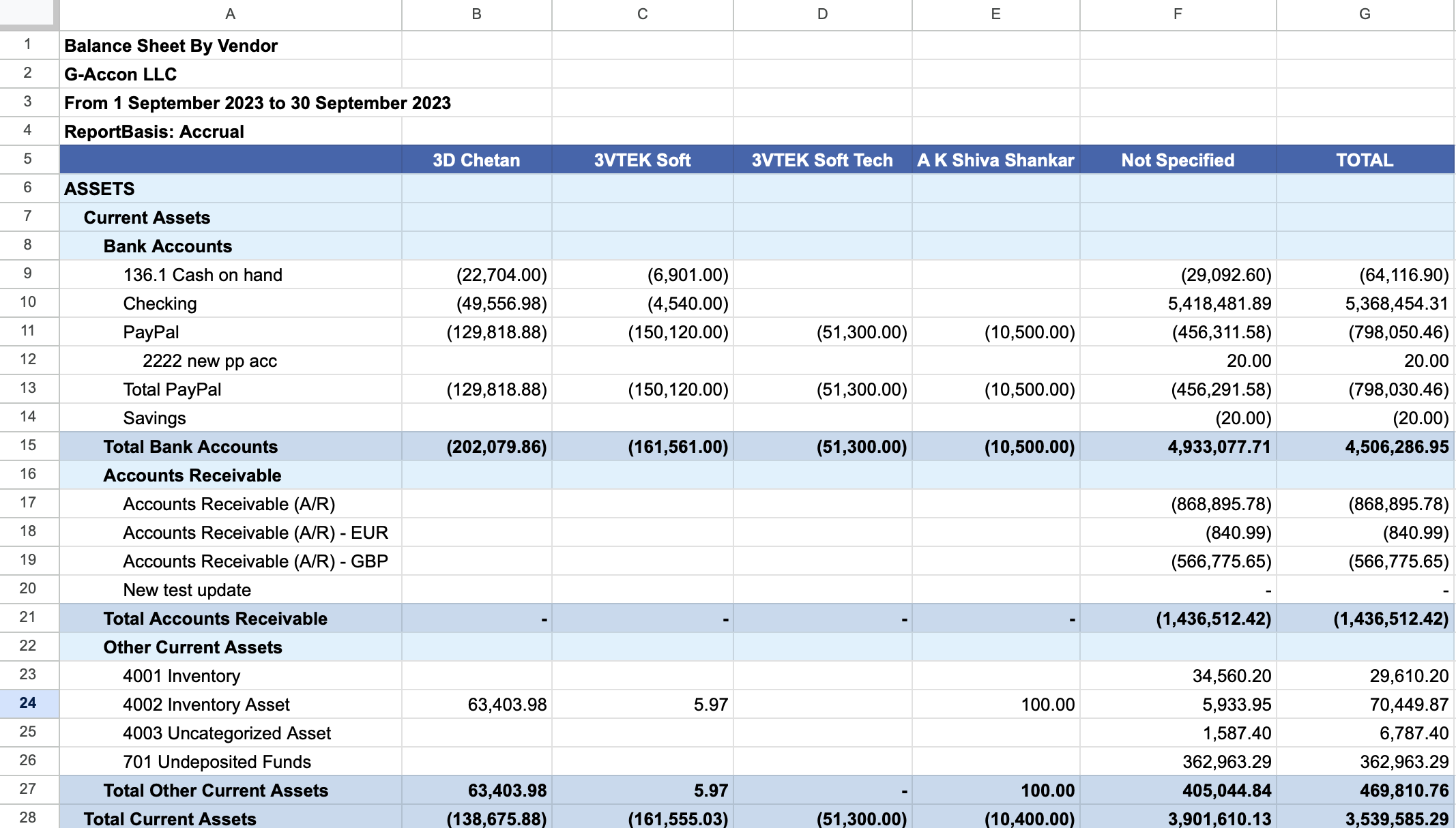The image size is (1456, 828).
Task: Click the '3VTEK Soft Tech' column heading
Action: [822, 160]
